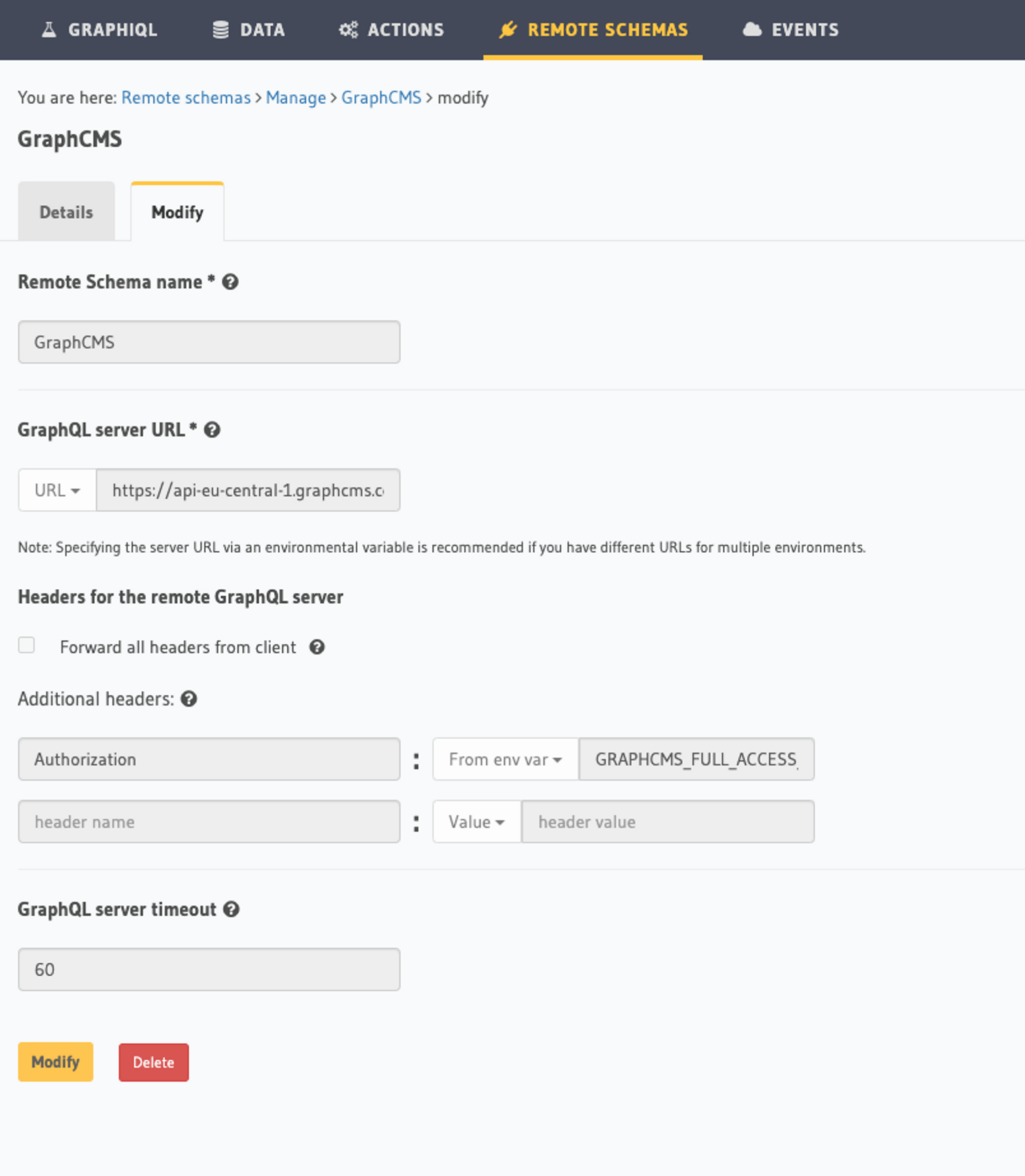
Task: Click the server timeout field showing 60
Action: (209, 969)
